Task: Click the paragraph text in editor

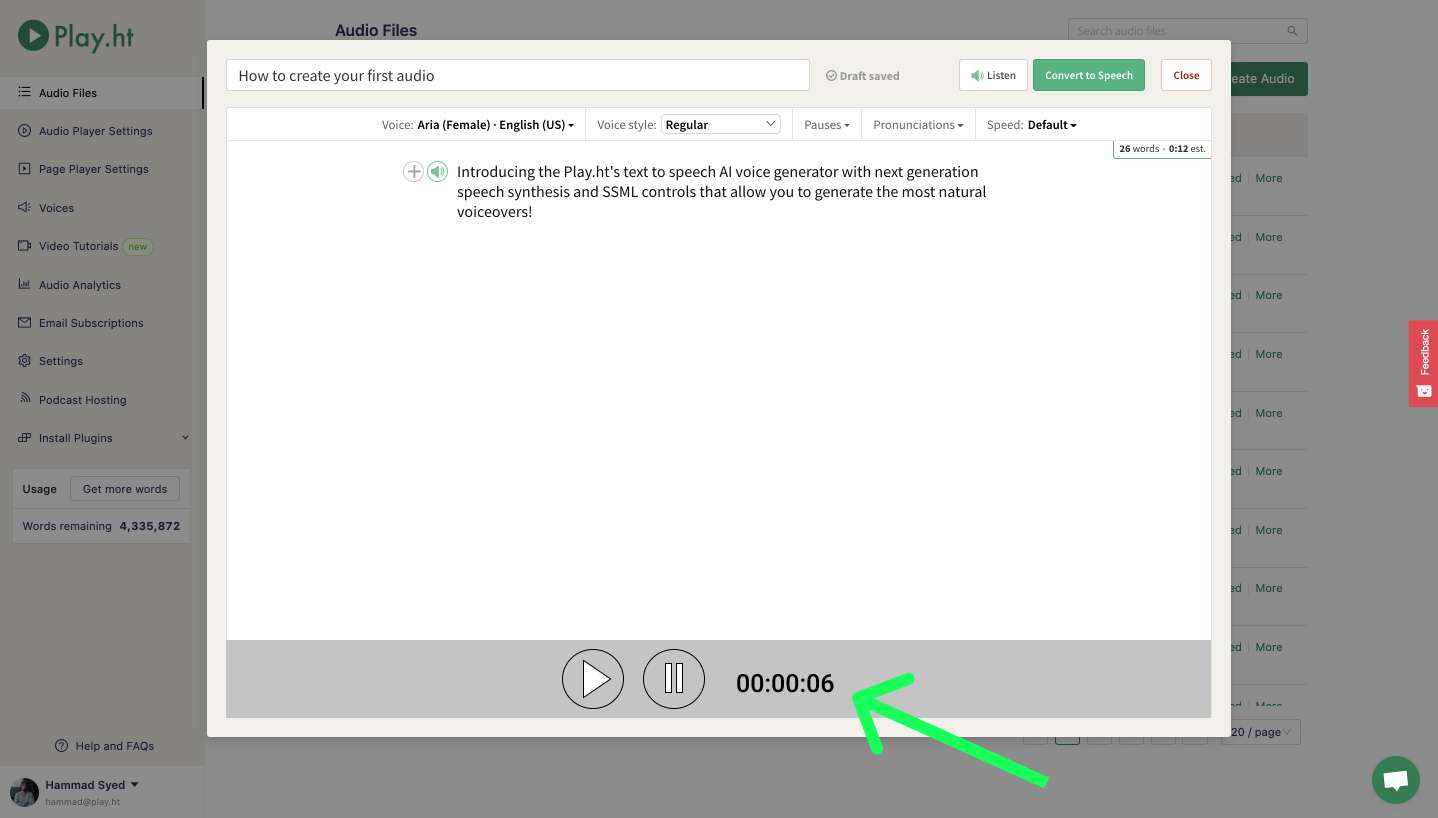Action: point(721,192)
